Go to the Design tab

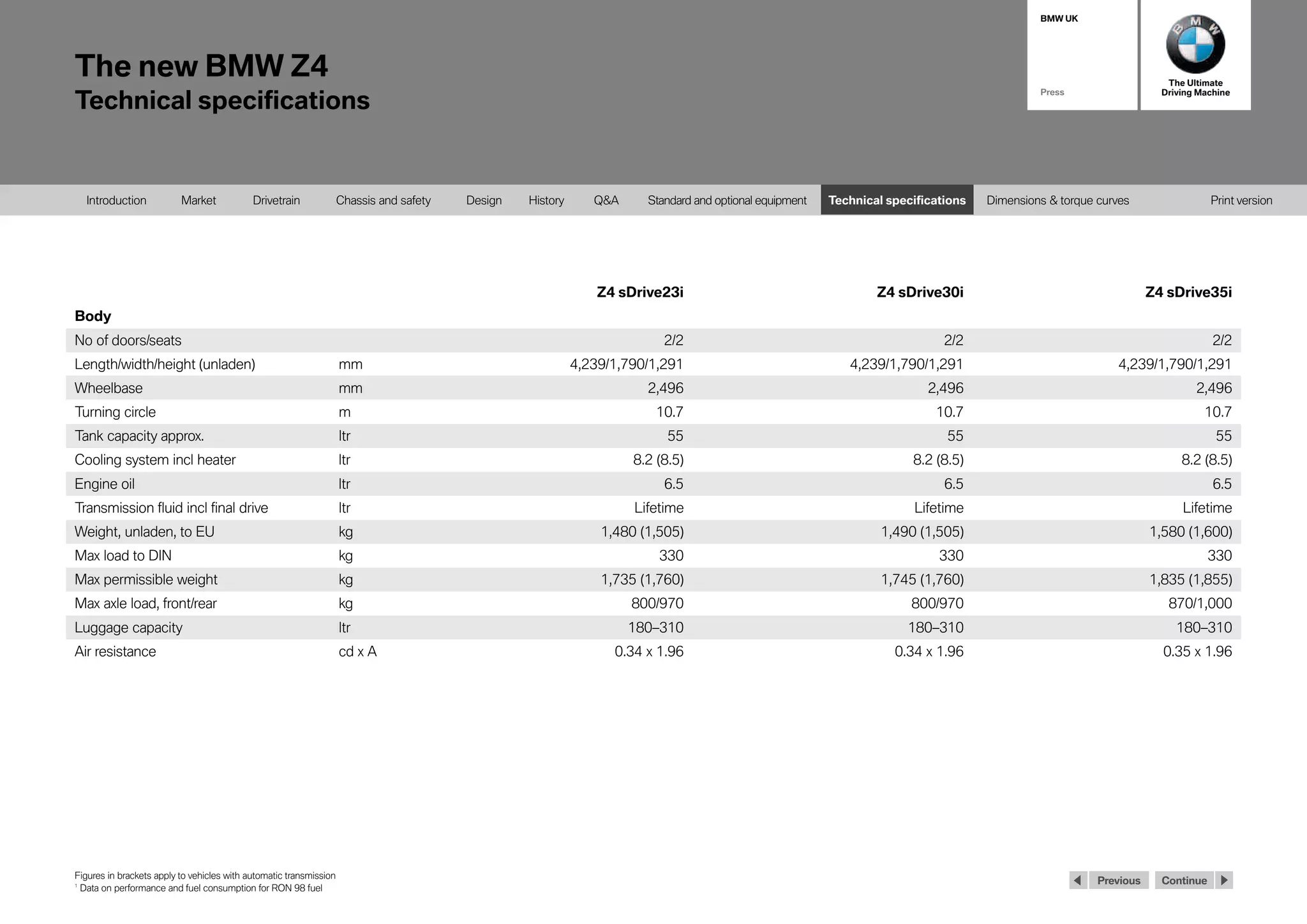(484, 200)
